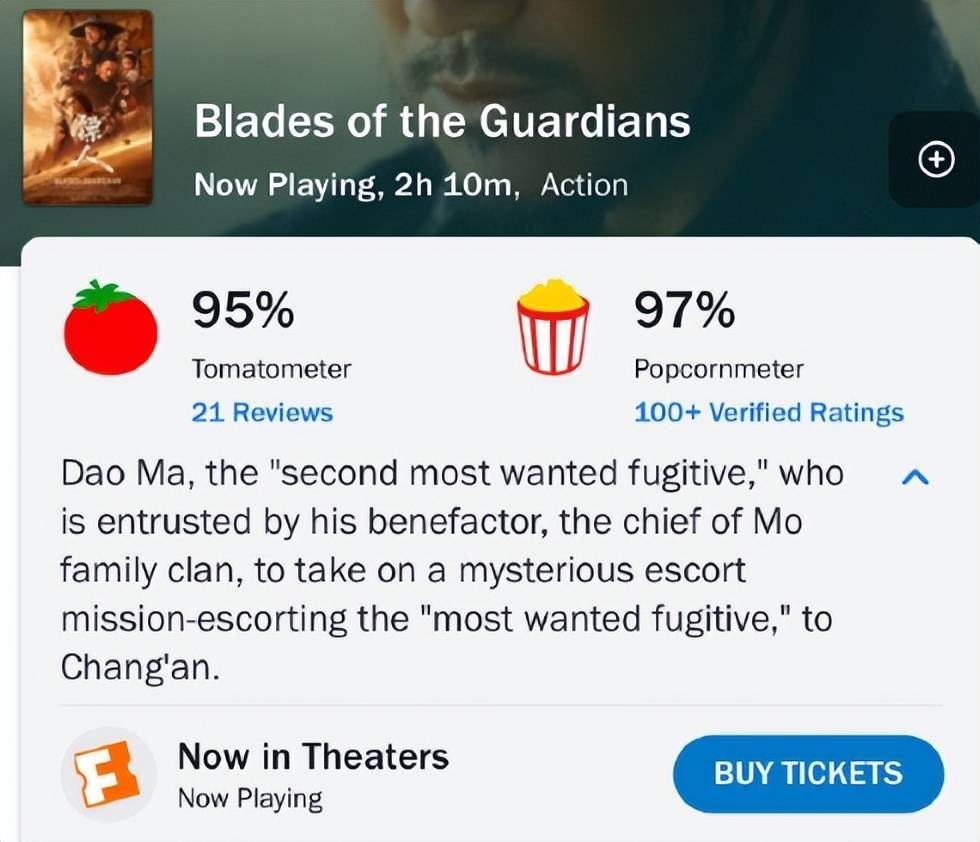980x842 pixels.
Task: Click the red tomato icon
Action: [110, 330]
